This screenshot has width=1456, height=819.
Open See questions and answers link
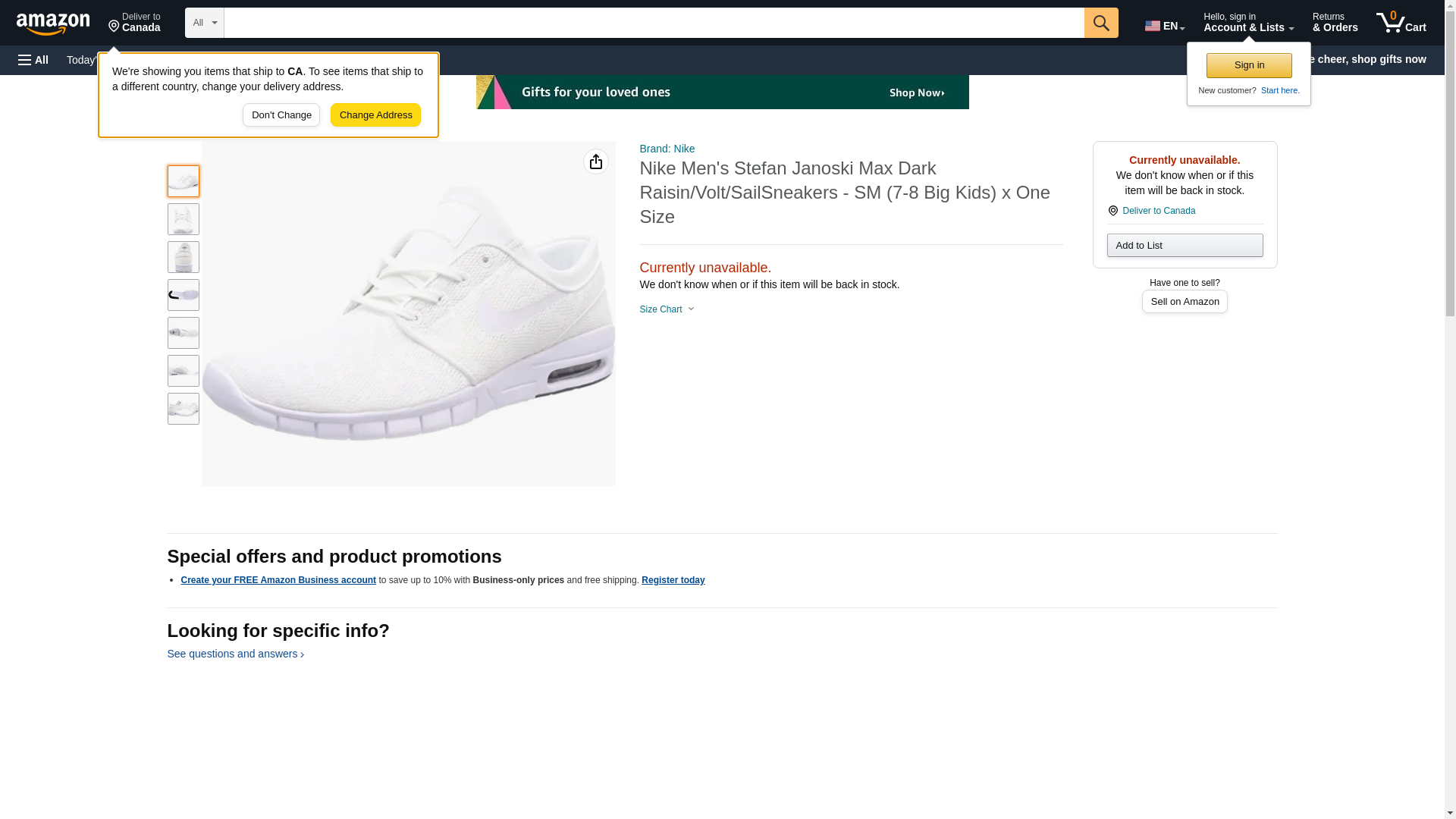pyautogui.click(x=235, y=654)
